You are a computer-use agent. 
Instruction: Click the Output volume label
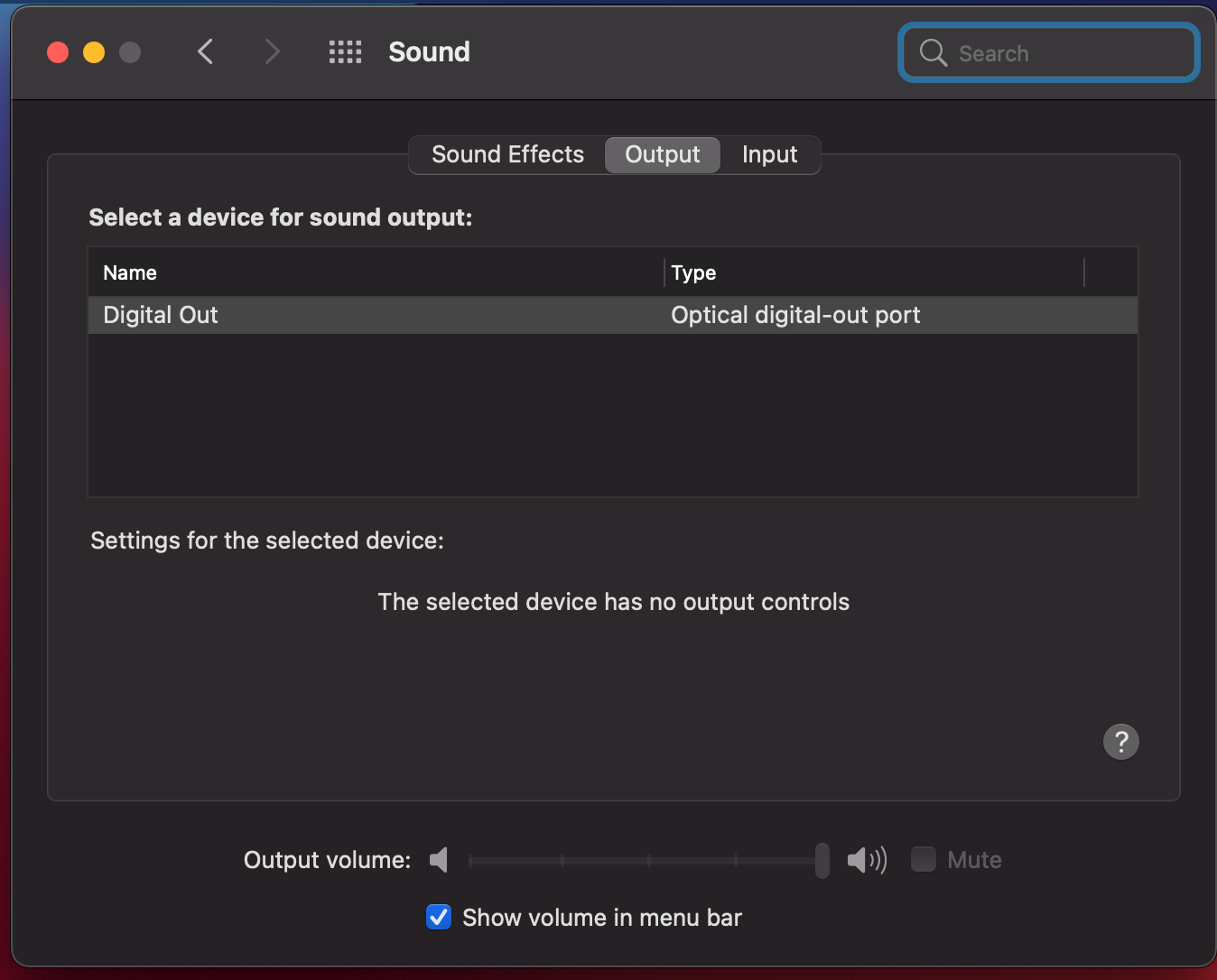[328, 860]
